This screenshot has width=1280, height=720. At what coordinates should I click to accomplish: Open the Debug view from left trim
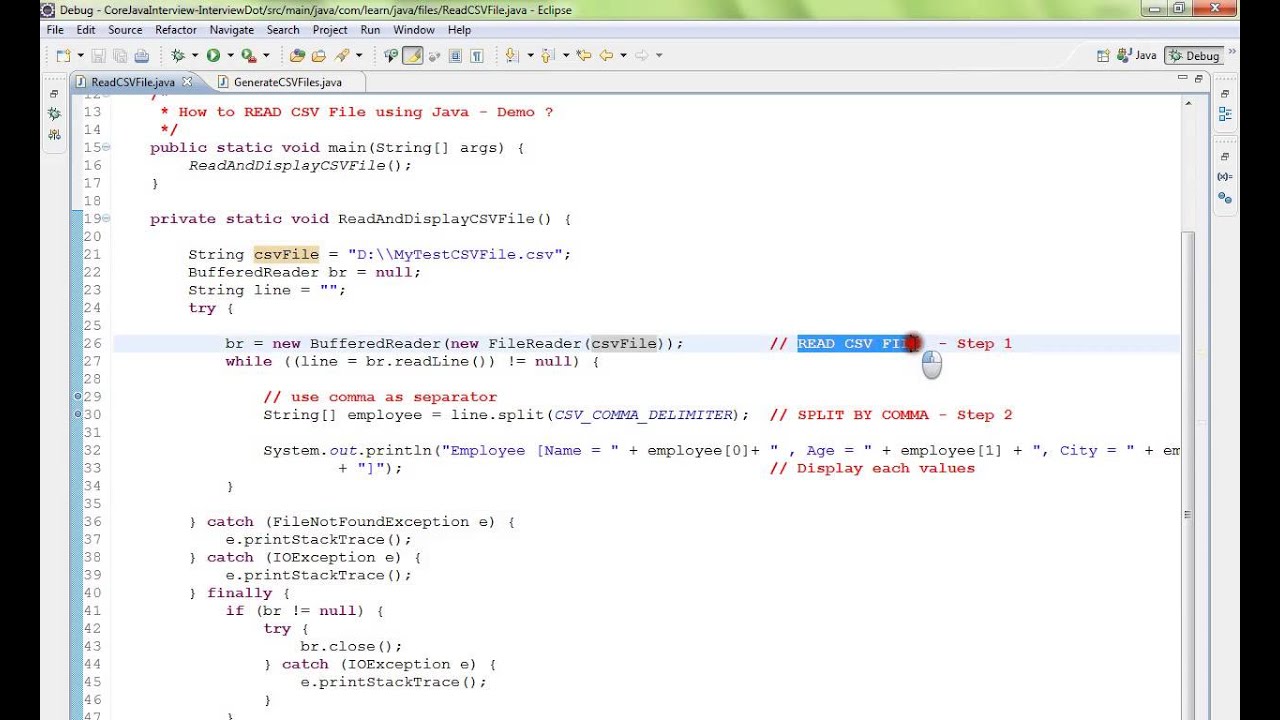tap(54, 115)
